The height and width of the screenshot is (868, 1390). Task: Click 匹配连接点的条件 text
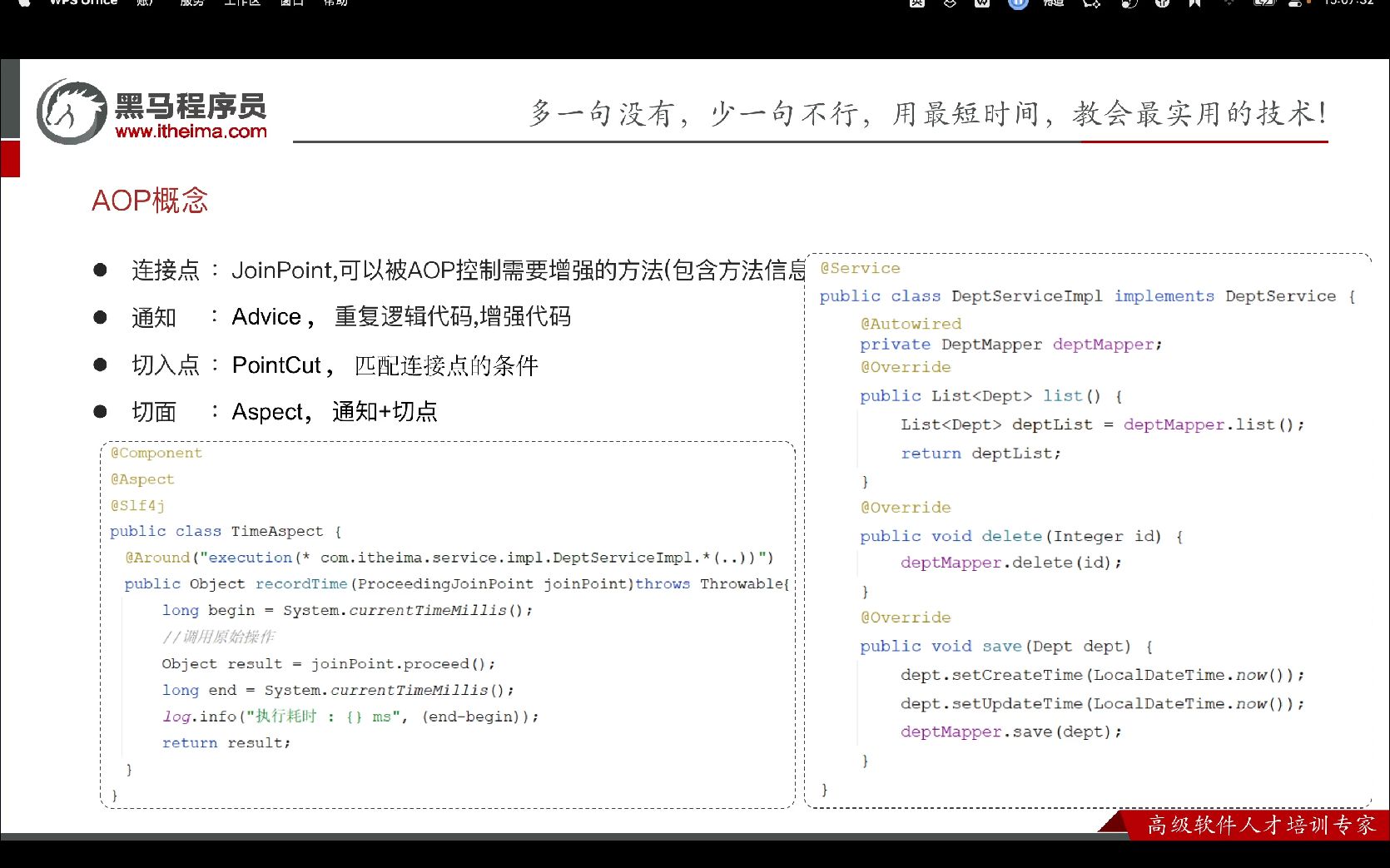[x=446, y=365]
